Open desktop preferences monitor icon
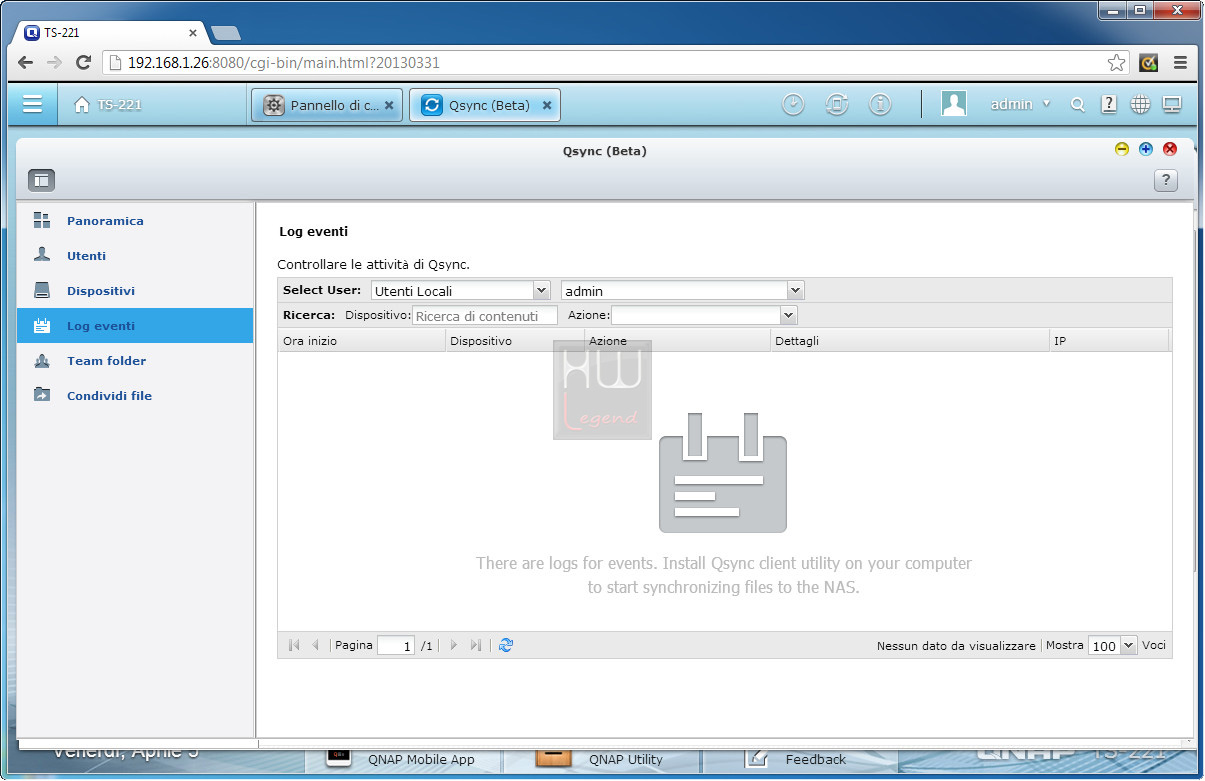The height and width of the screenshot is (781, 1205). [x=1172, y=104]
